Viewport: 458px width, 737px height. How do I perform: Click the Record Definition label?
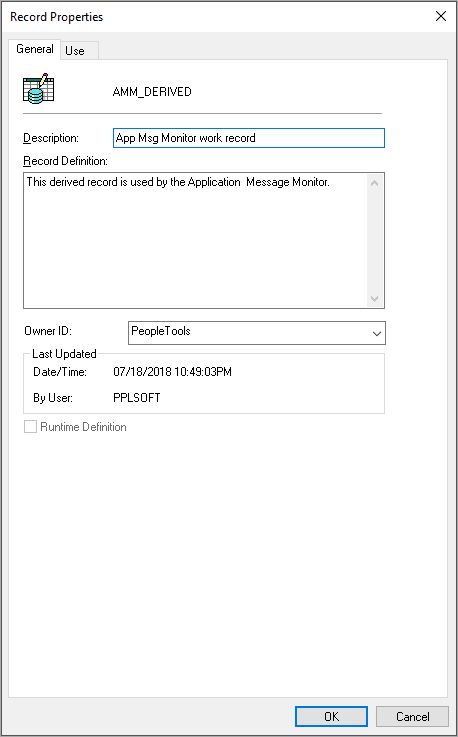[65, 161]
